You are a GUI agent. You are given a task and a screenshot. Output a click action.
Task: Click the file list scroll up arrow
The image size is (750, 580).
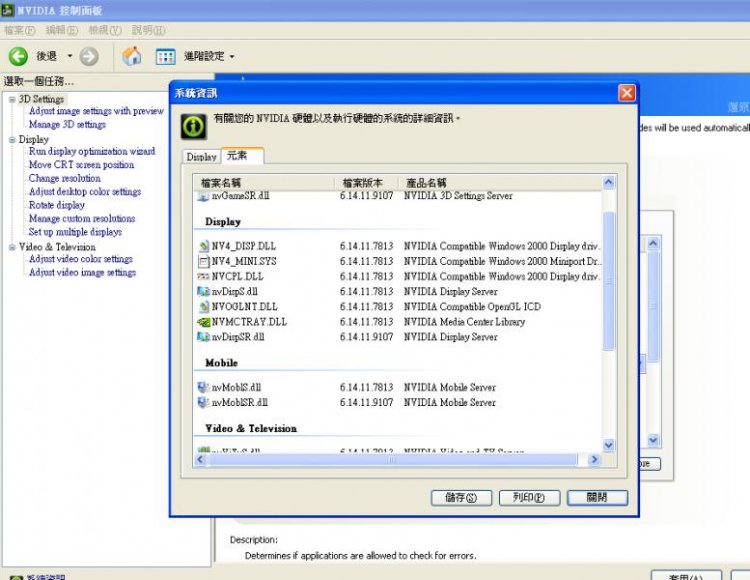pos(608,182)
